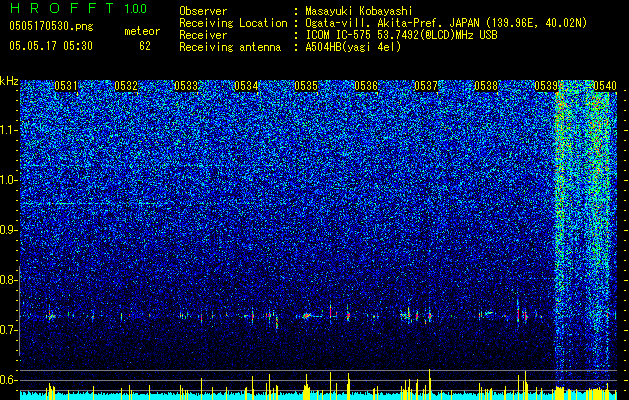Image resolution: width=629 pixels, height=400 pixels.
Task: Click the 0.6 kHz axis tick label
Action: 9,380
